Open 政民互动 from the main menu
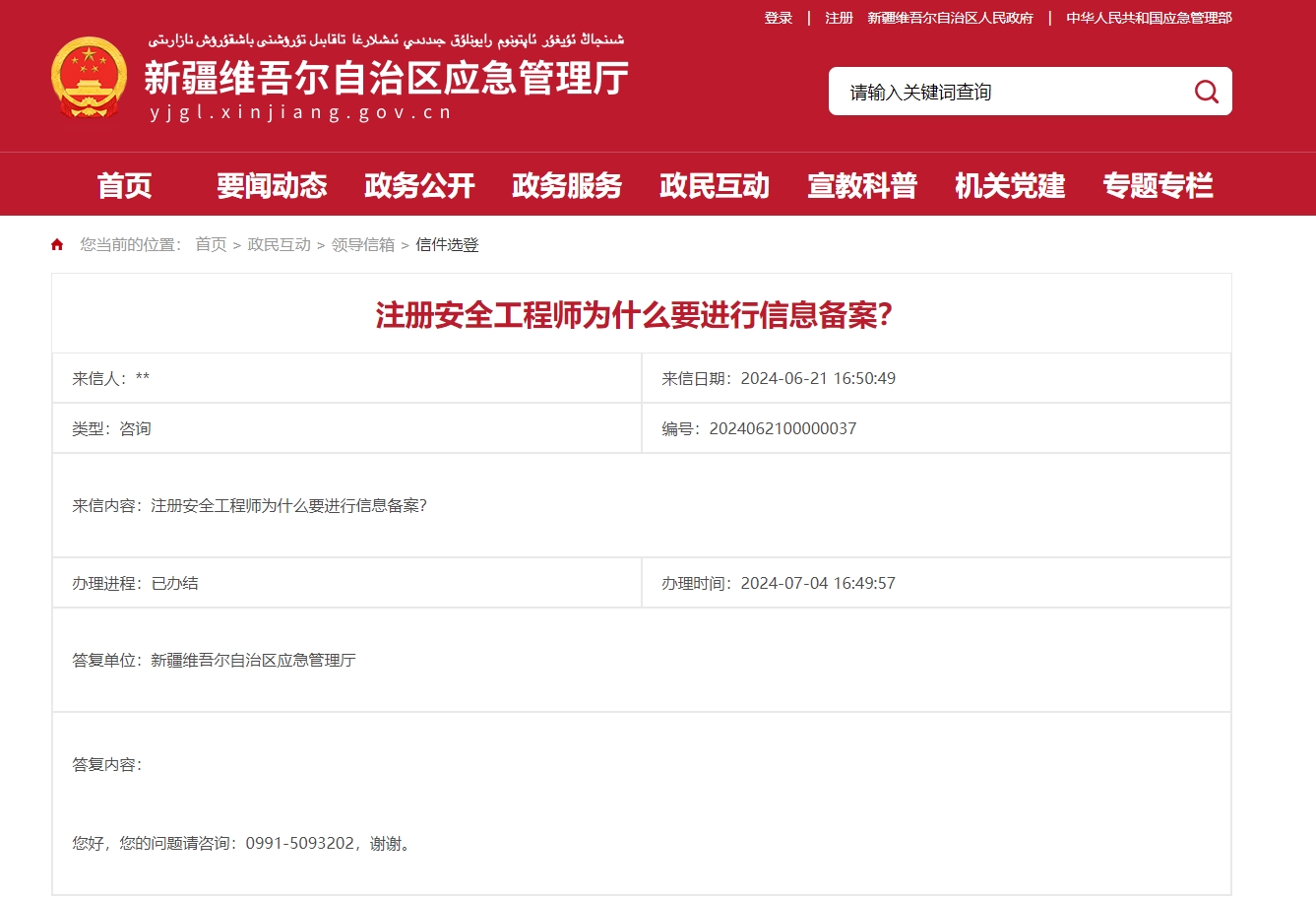 click(x=715, y=185)
